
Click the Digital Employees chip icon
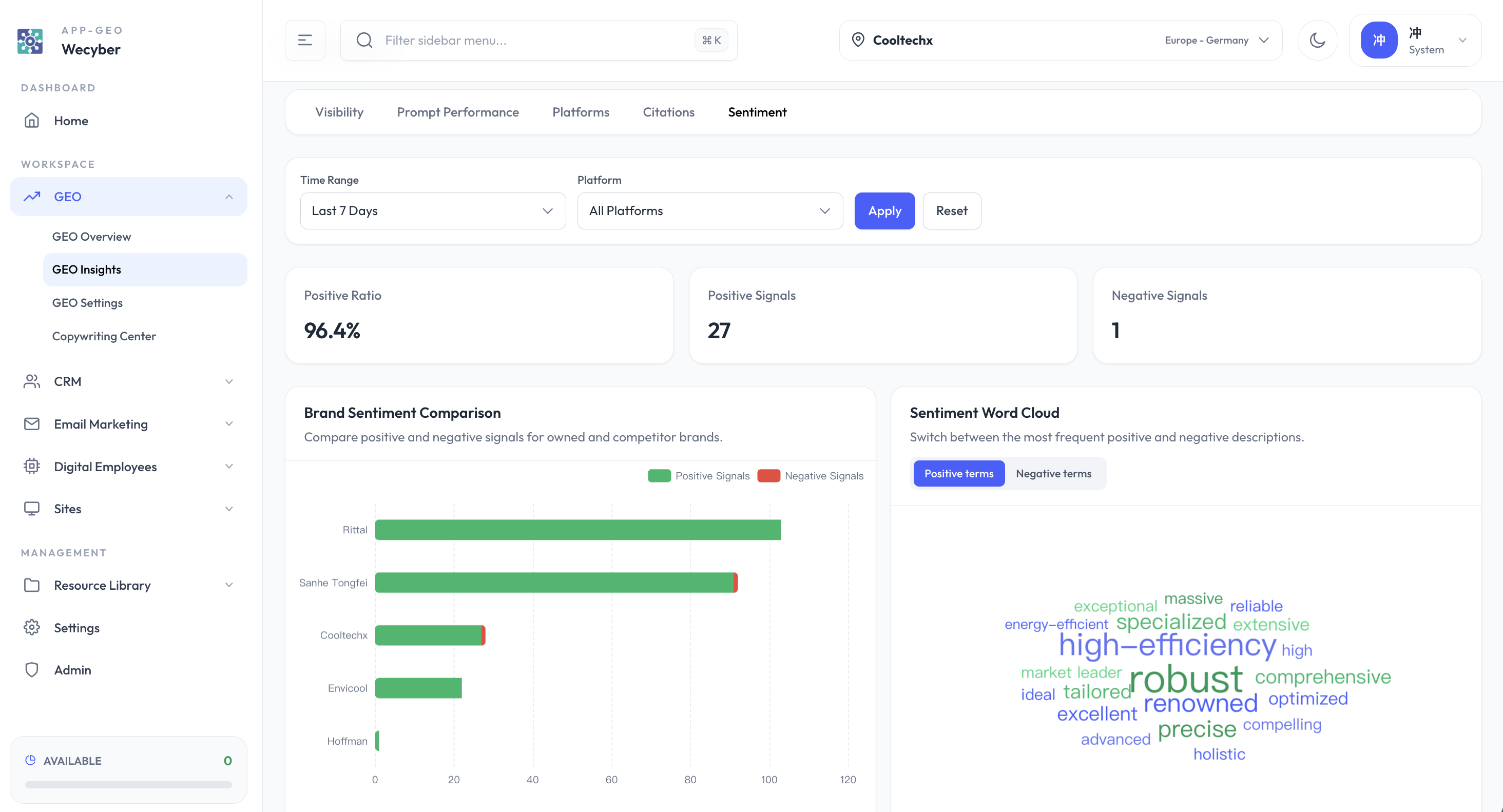pyautogui.click(x=32, y=467)
